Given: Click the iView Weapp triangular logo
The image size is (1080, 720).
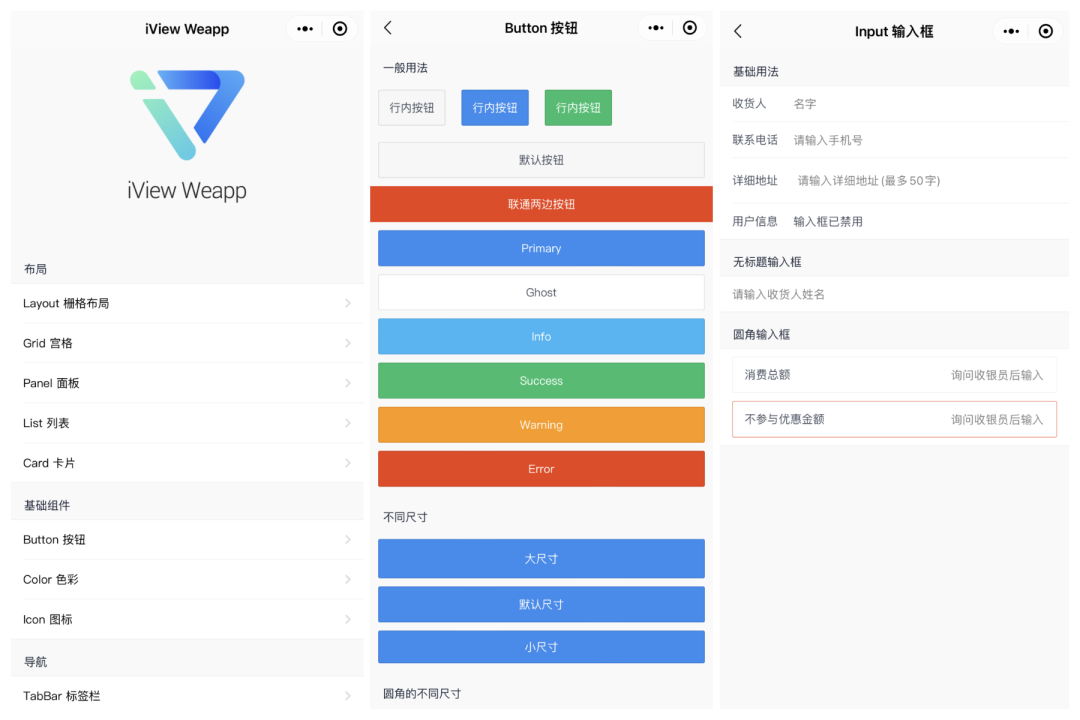Looking at the screenshot, I should click(x=187, y=114).
